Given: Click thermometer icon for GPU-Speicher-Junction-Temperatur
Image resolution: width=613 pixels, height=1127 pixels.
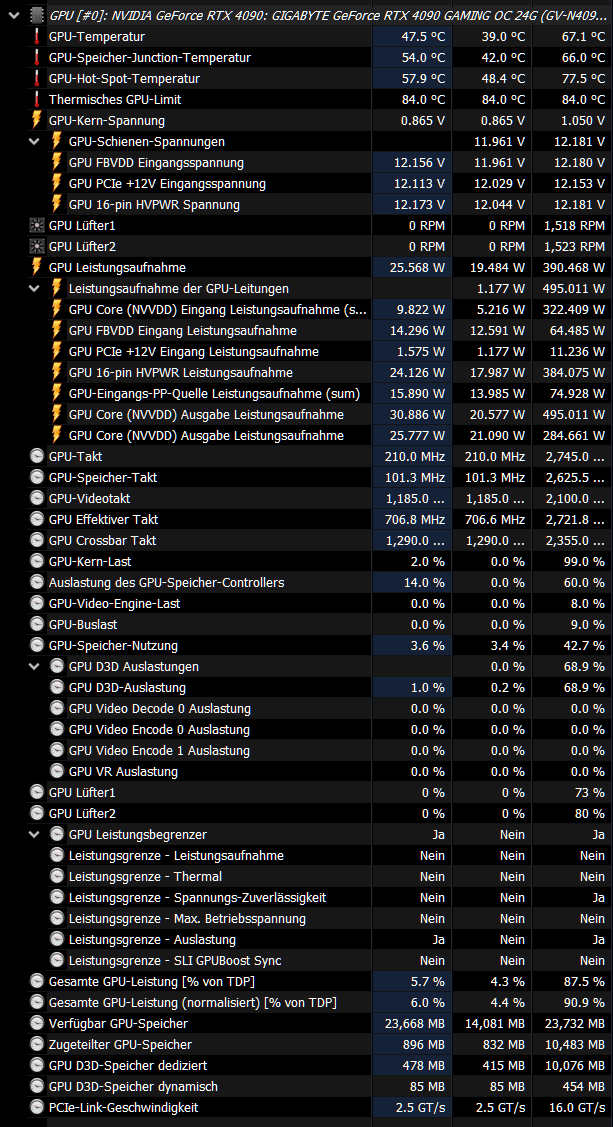Looking at the screenshot, I should click(x=37, y=58).
